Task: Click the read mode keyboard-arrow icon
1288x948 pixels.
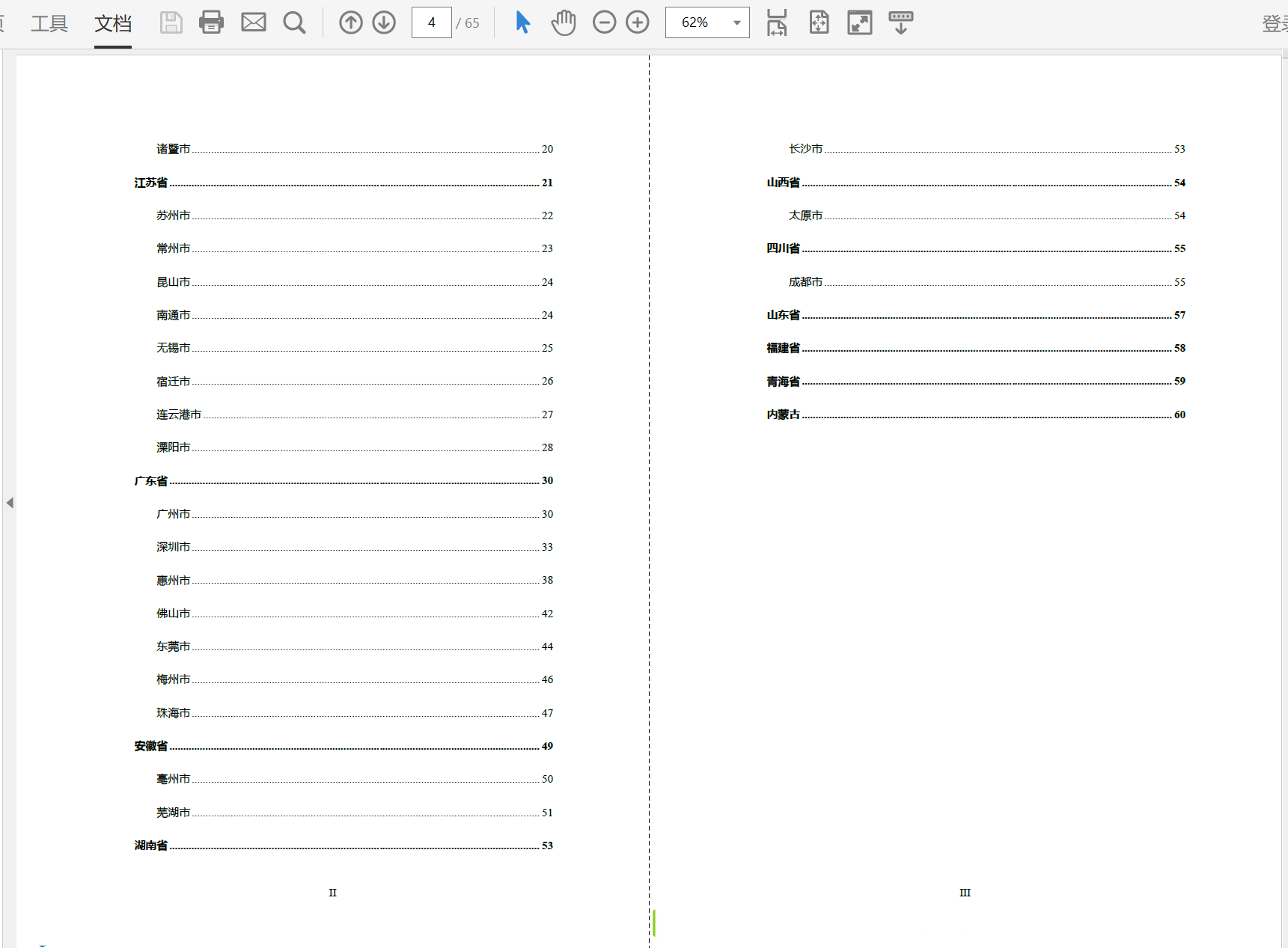Action: coord(901,22)
